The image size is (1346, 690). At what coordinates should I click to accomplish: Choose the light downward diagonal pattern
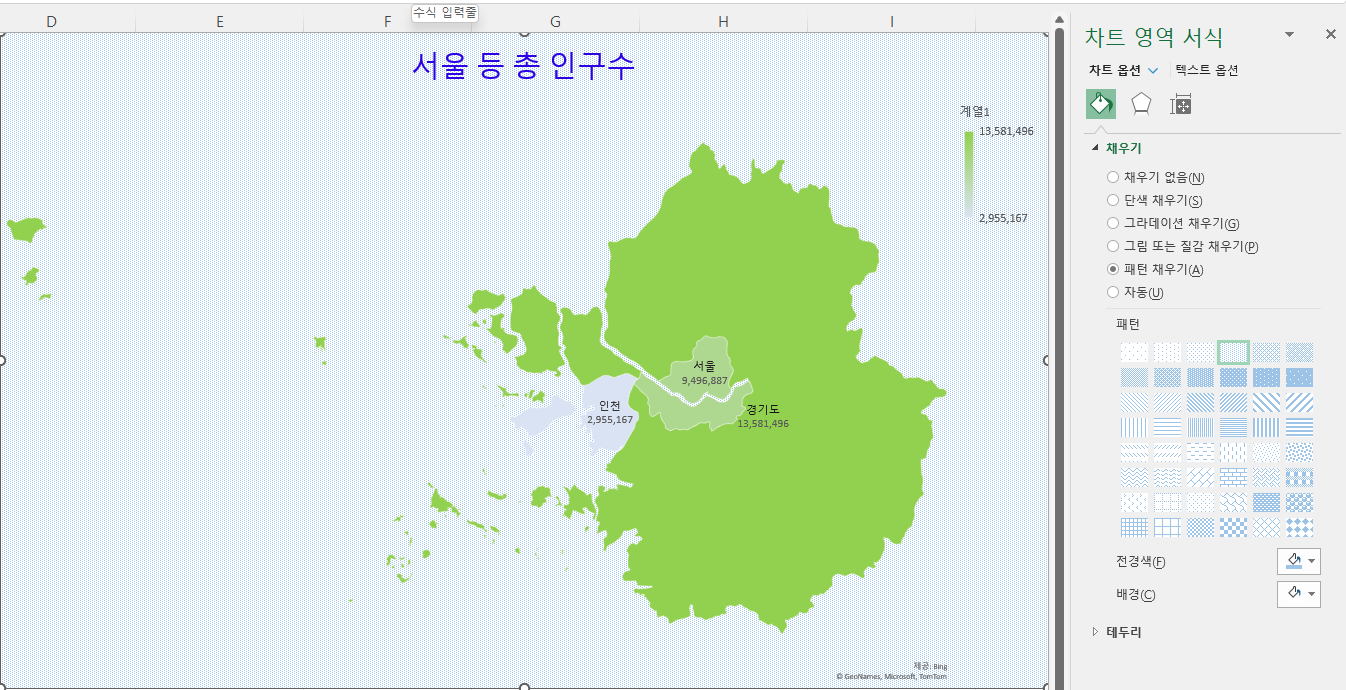point(1135,402)
